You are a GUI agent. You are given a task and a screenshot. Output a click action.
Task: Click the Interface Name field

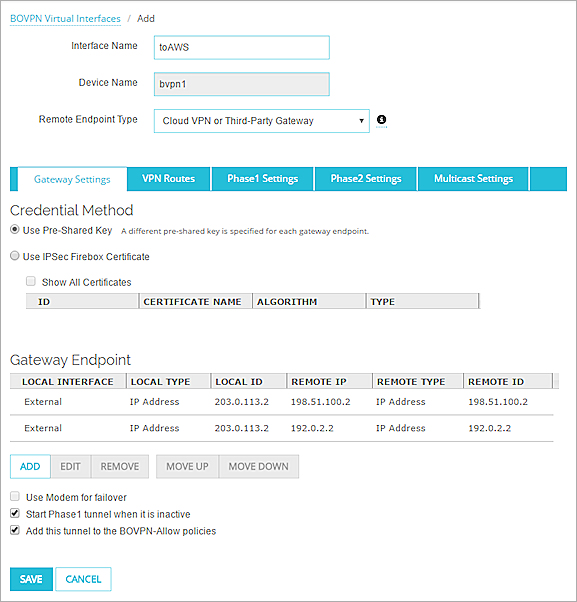tap(242, 48)
